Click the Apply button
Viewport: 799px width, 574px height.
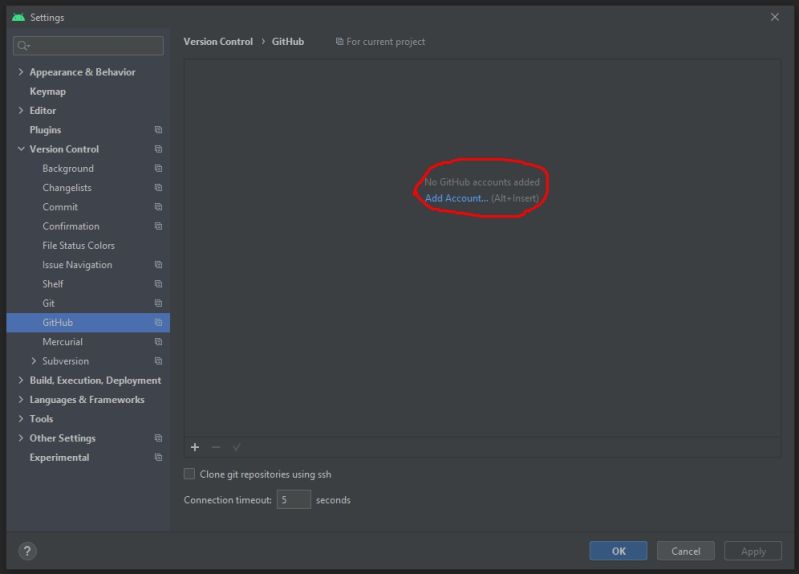(753, 551)
